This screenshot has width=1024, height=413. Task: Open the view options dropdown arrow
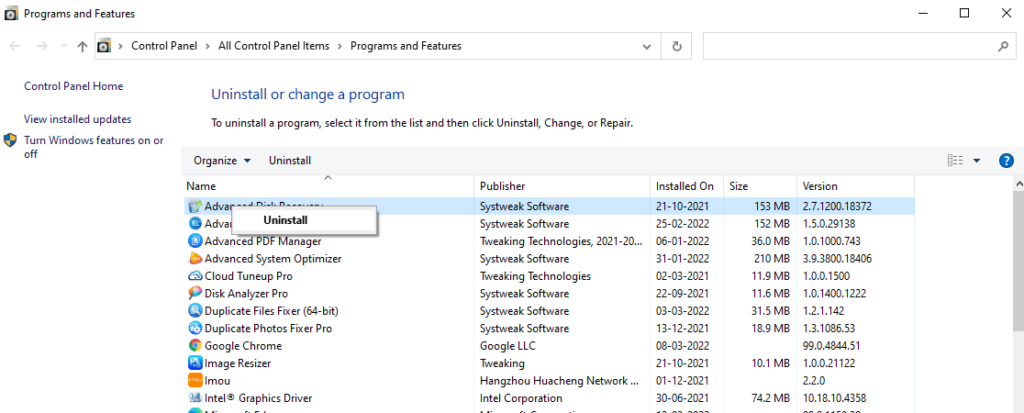point(977,161)
